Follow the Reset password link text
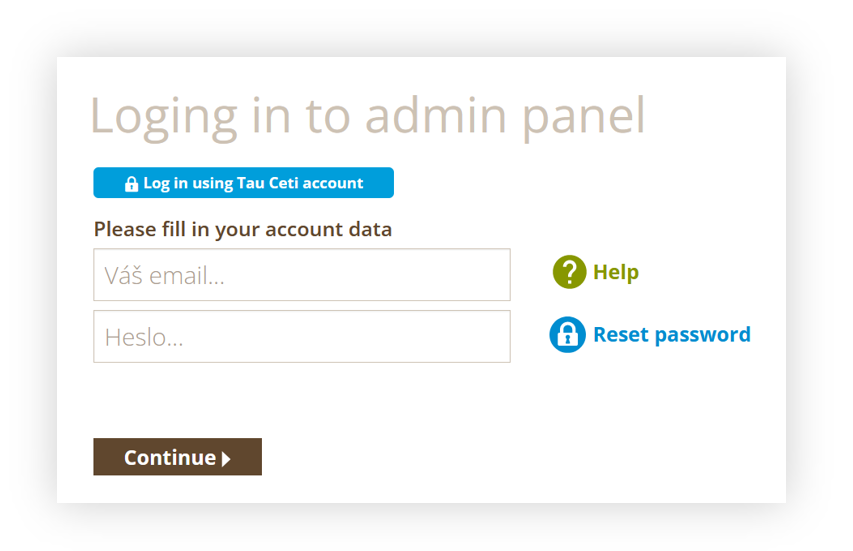 (672, 334)
